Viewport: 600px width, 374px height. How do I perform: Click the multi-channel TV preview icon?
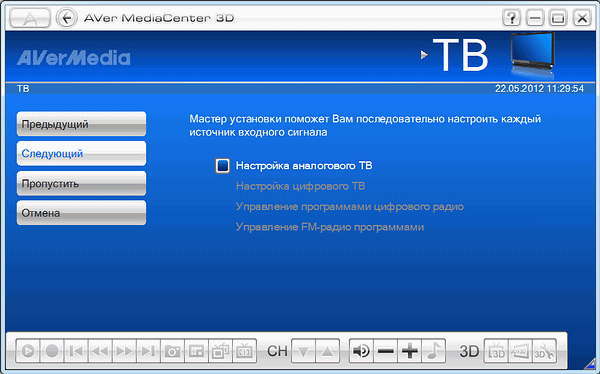click(x=220, y=351)
